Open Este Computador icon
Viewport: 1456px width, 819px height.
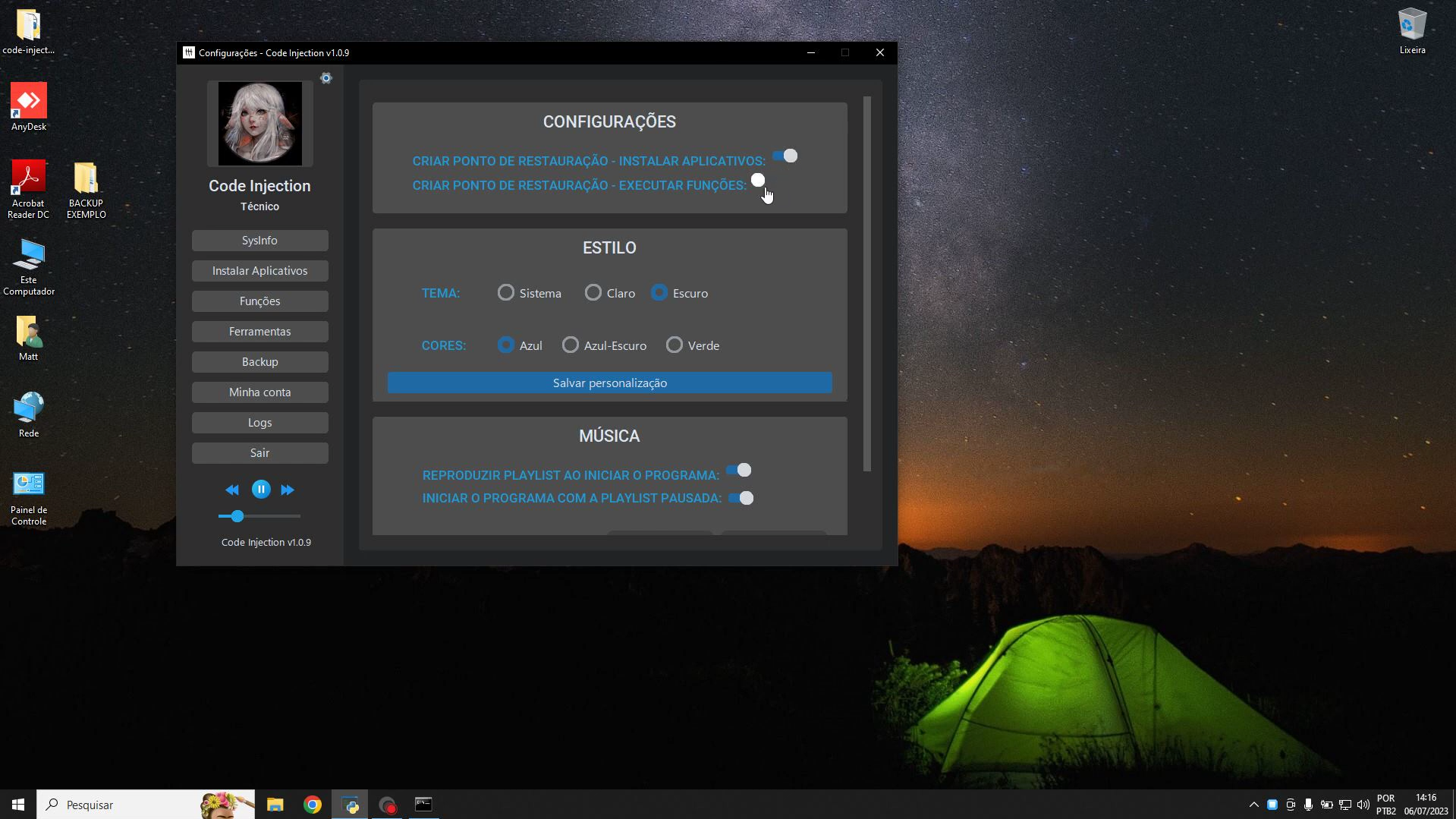28,267
